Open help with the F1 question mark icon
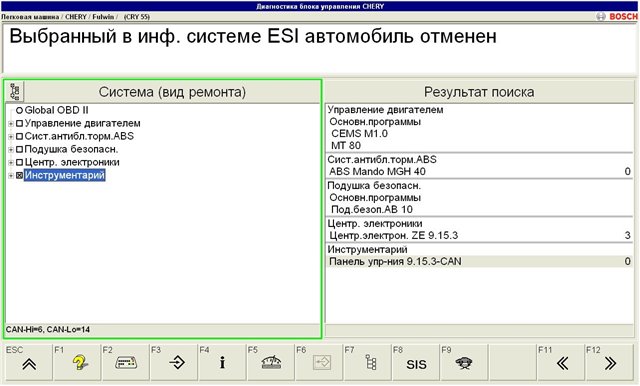 click(x=77, y=362)
